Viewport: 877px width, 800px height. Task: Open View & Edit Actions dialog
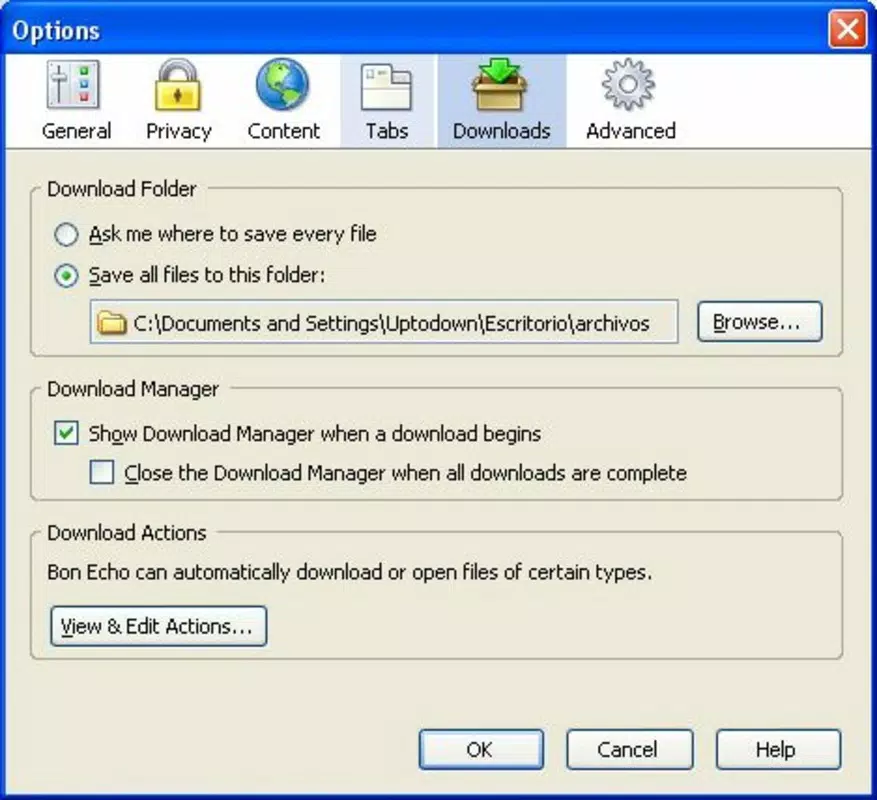click(158, 626)
